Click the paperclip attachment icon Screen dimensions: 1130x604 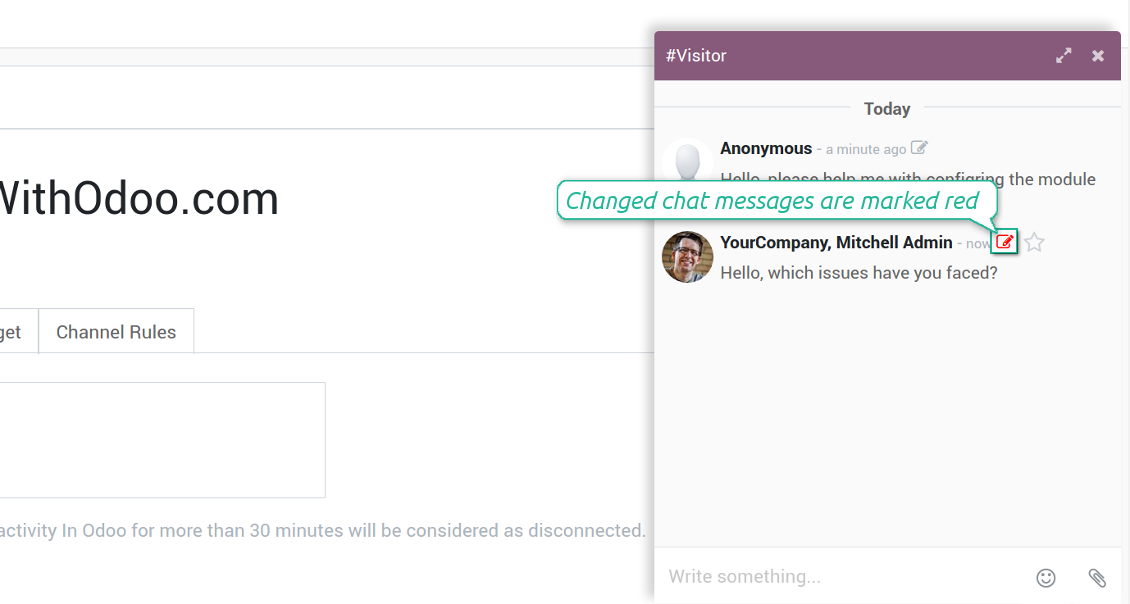point(1097,577)
